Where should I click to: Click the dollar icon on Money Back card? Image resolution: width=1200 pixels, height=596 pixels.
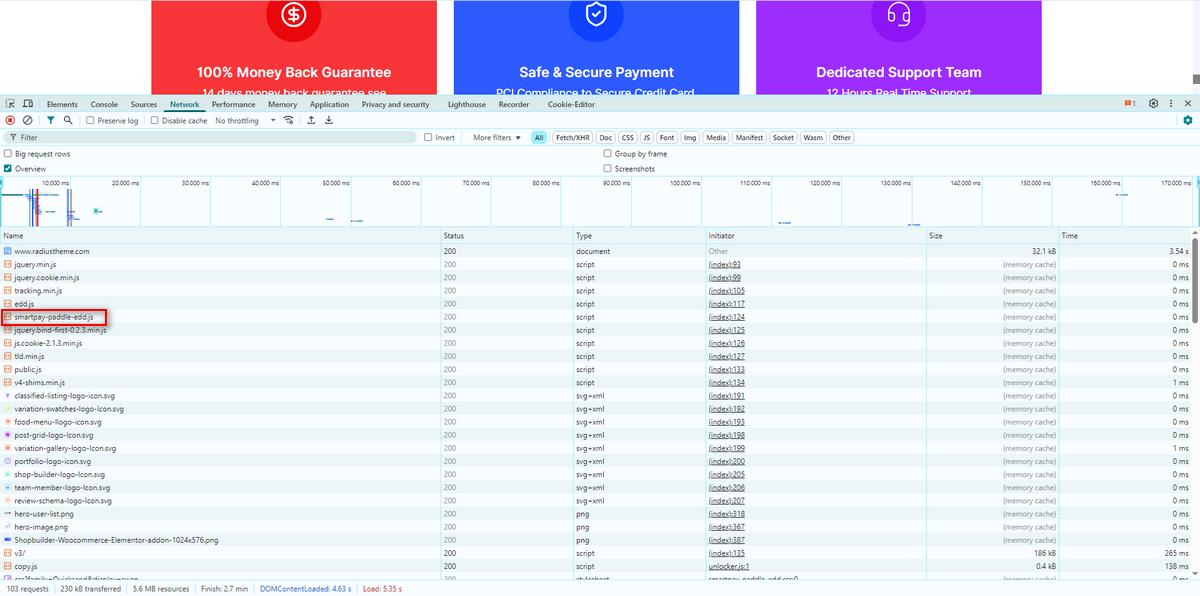(x=294, y=14)
